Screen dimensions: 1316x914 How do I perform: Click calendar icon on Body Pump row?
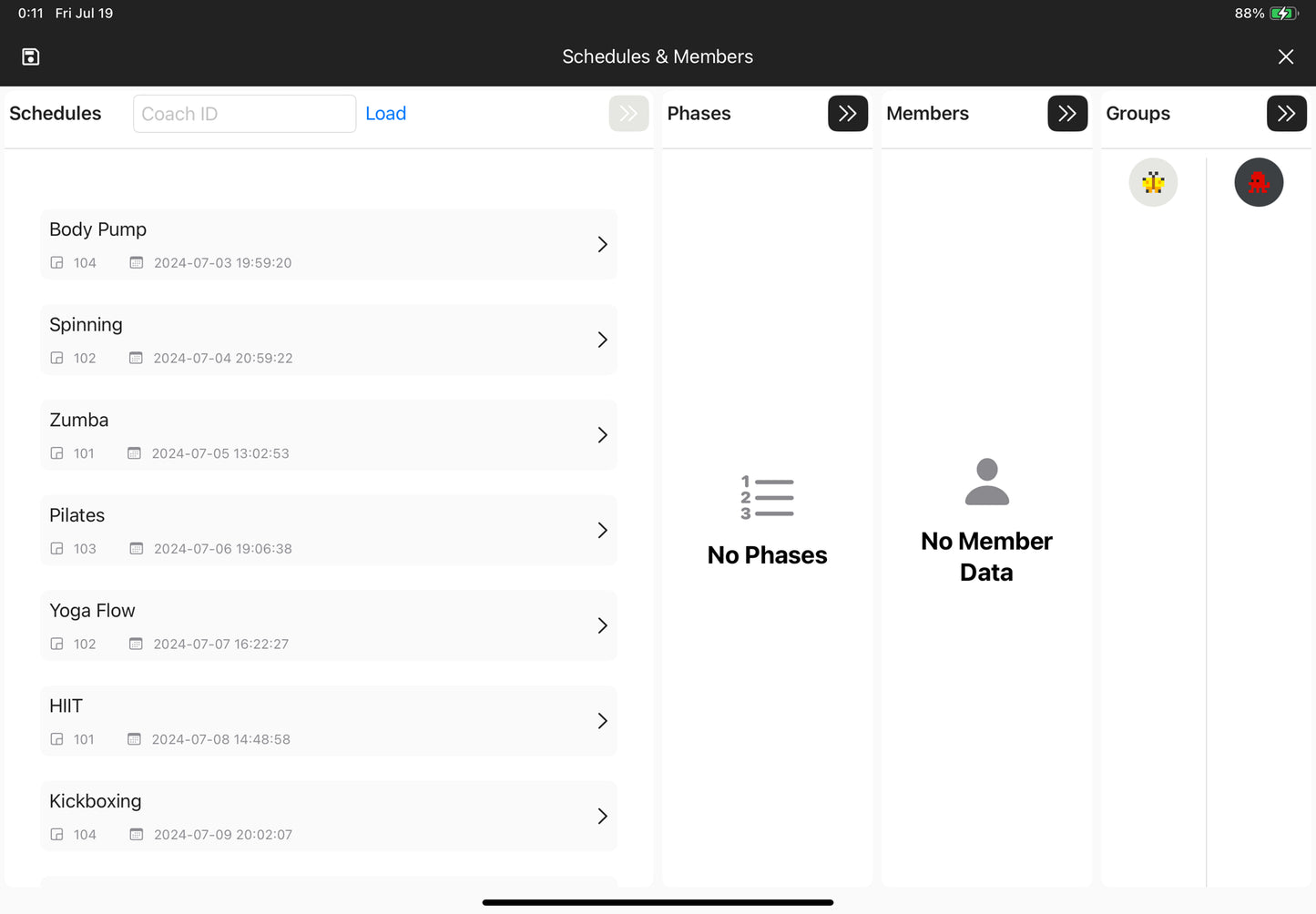[x=137, y=263]
